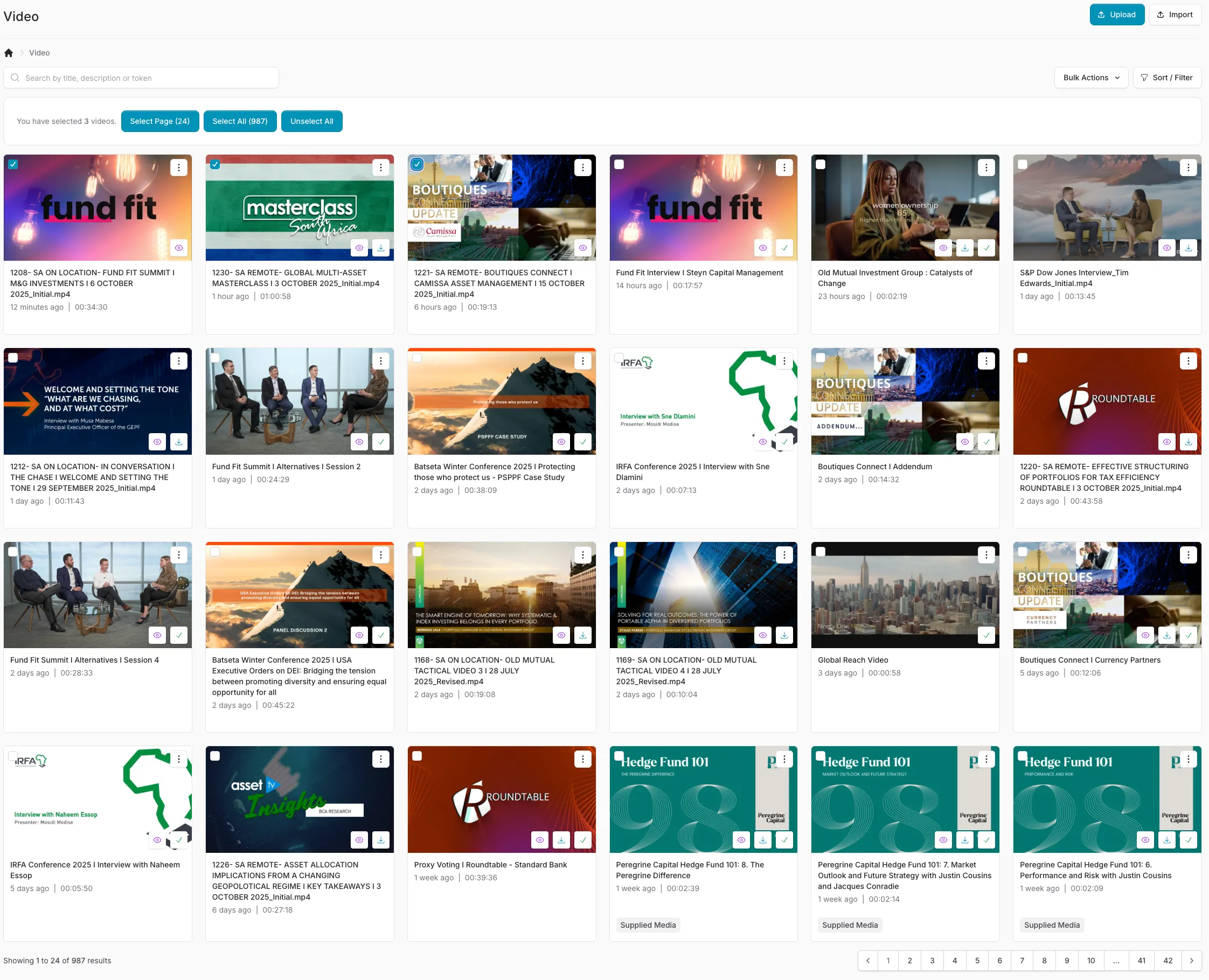Click the checkmark icon on Fund Fit Interview thumbnail
The height and width of the screenshot is (980, 1209).
784,248
